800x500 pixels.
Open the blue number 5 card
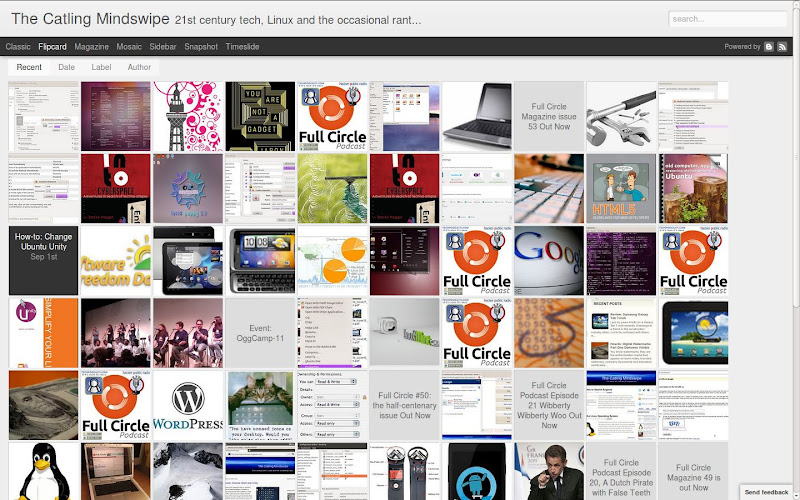(x=549, y=333)
